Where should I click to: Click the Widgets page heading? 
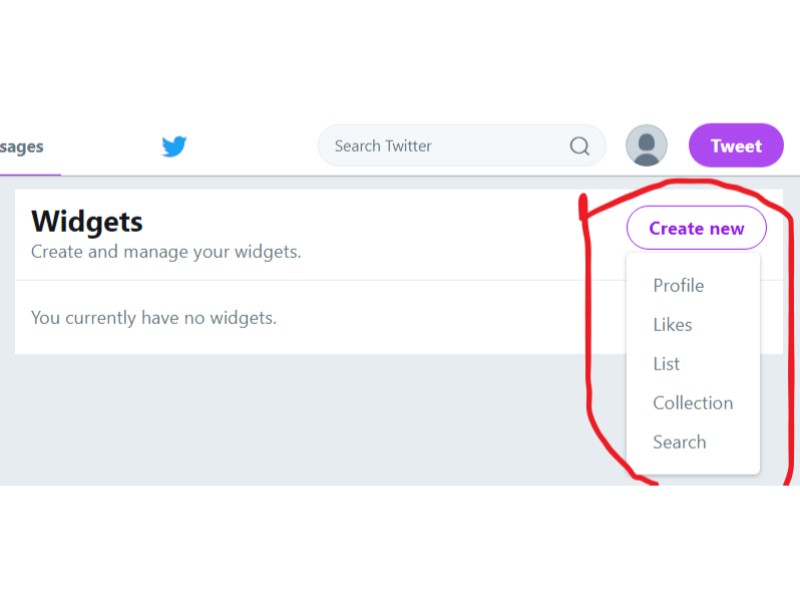tap(87, 221)
